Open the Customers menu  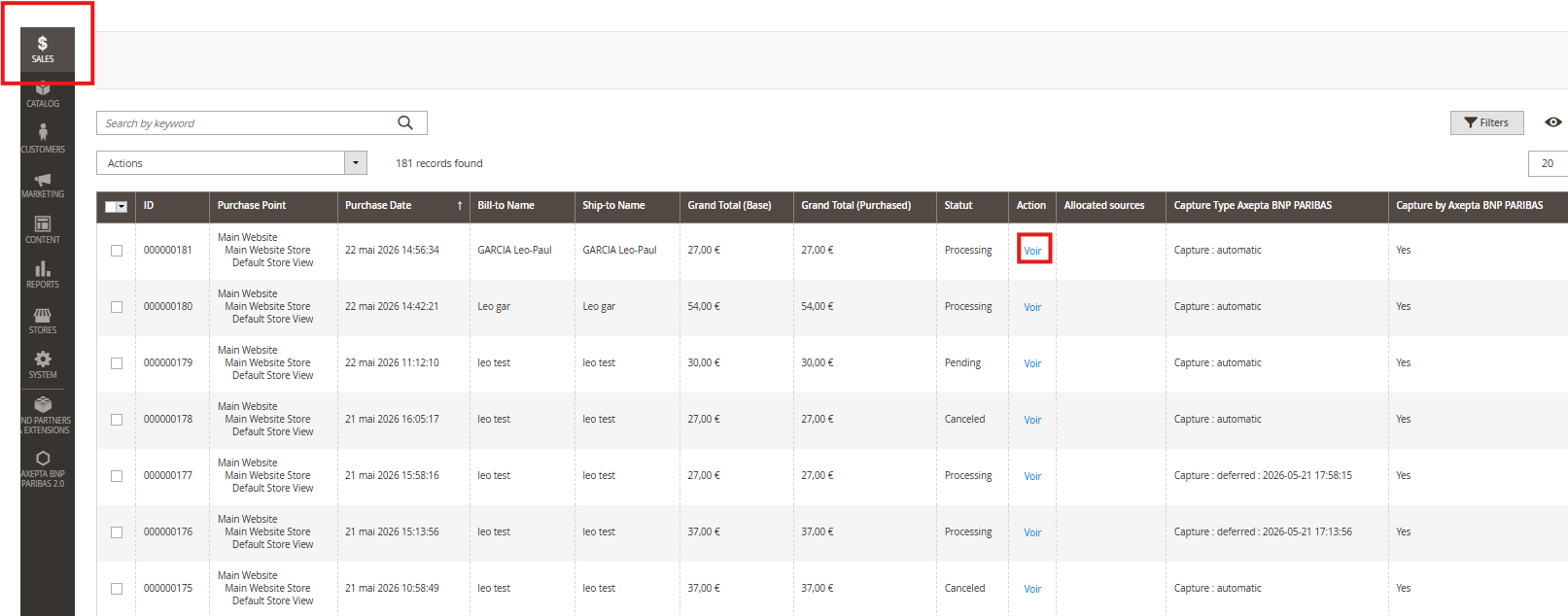point(43,139)
